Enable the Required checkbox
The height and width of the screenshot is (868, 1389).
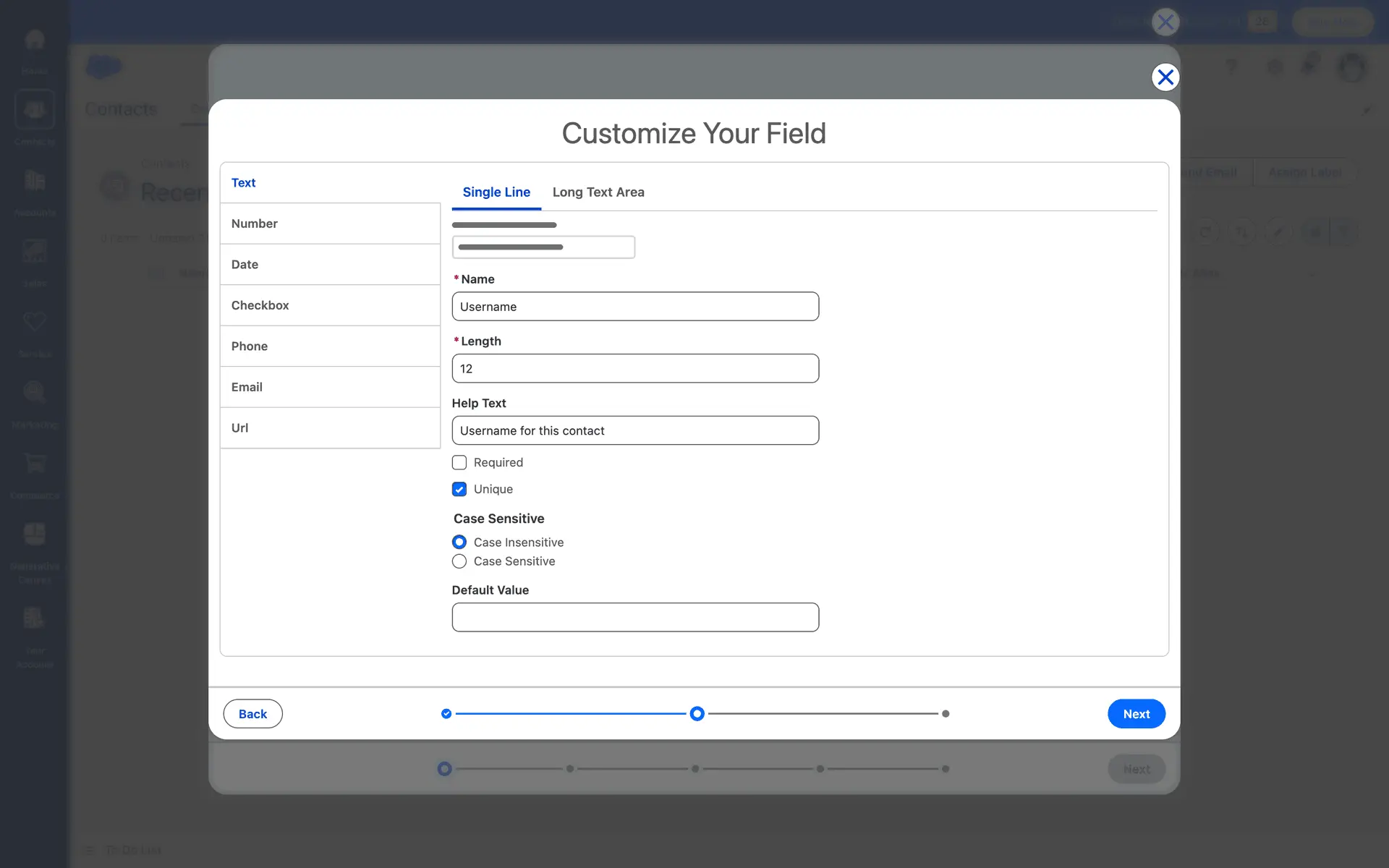tap(459, 462)
